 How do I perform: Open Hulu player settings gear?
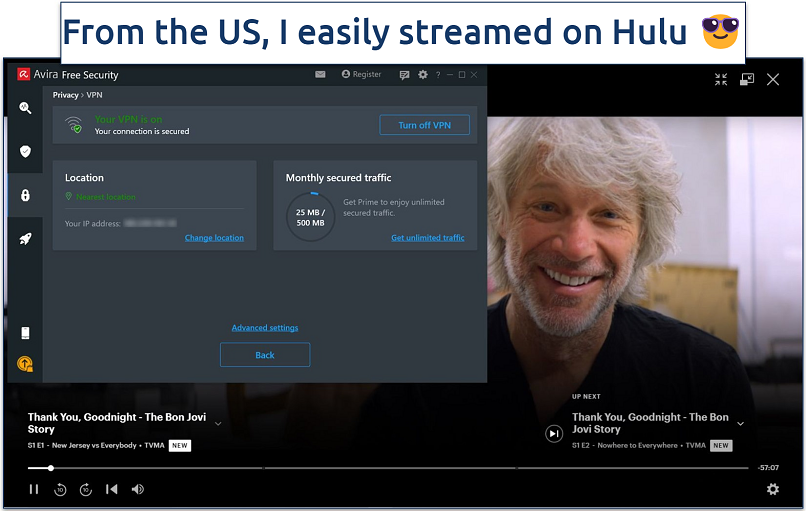(772, 489)
